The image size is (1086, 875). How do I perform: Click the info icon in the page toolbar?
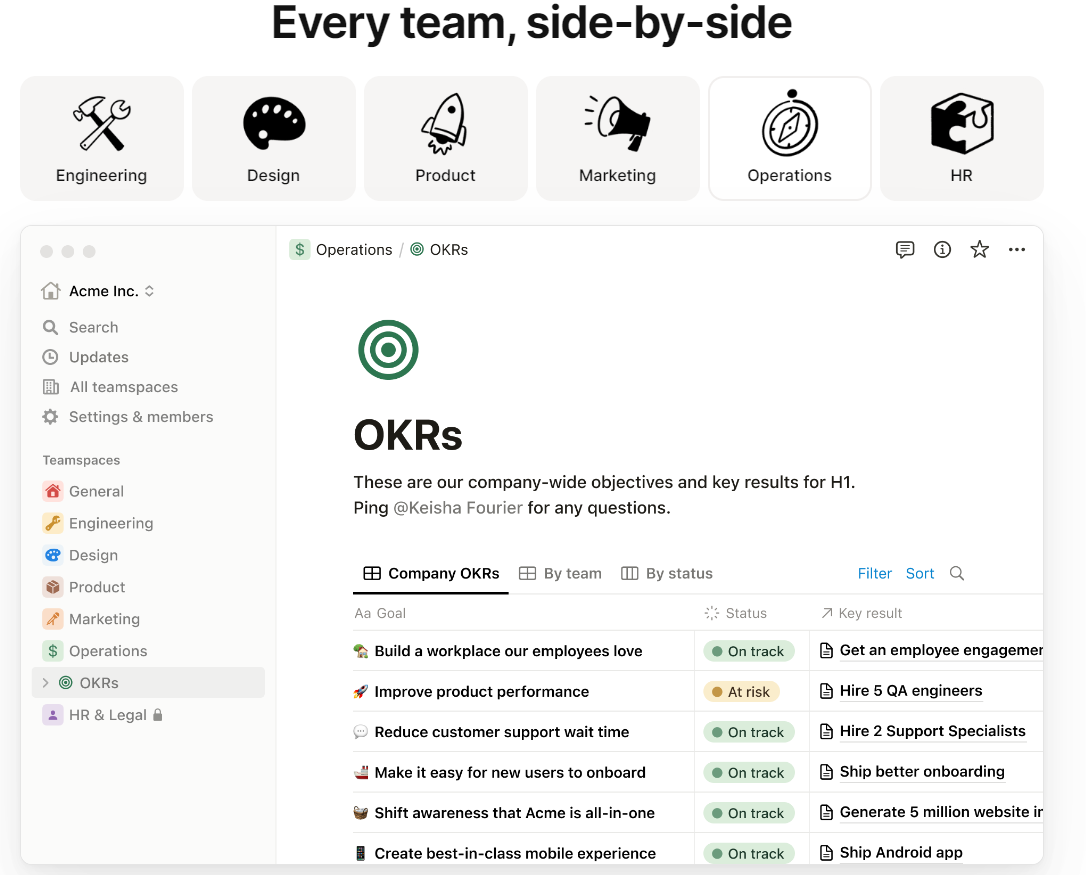[x=942, y=249]
